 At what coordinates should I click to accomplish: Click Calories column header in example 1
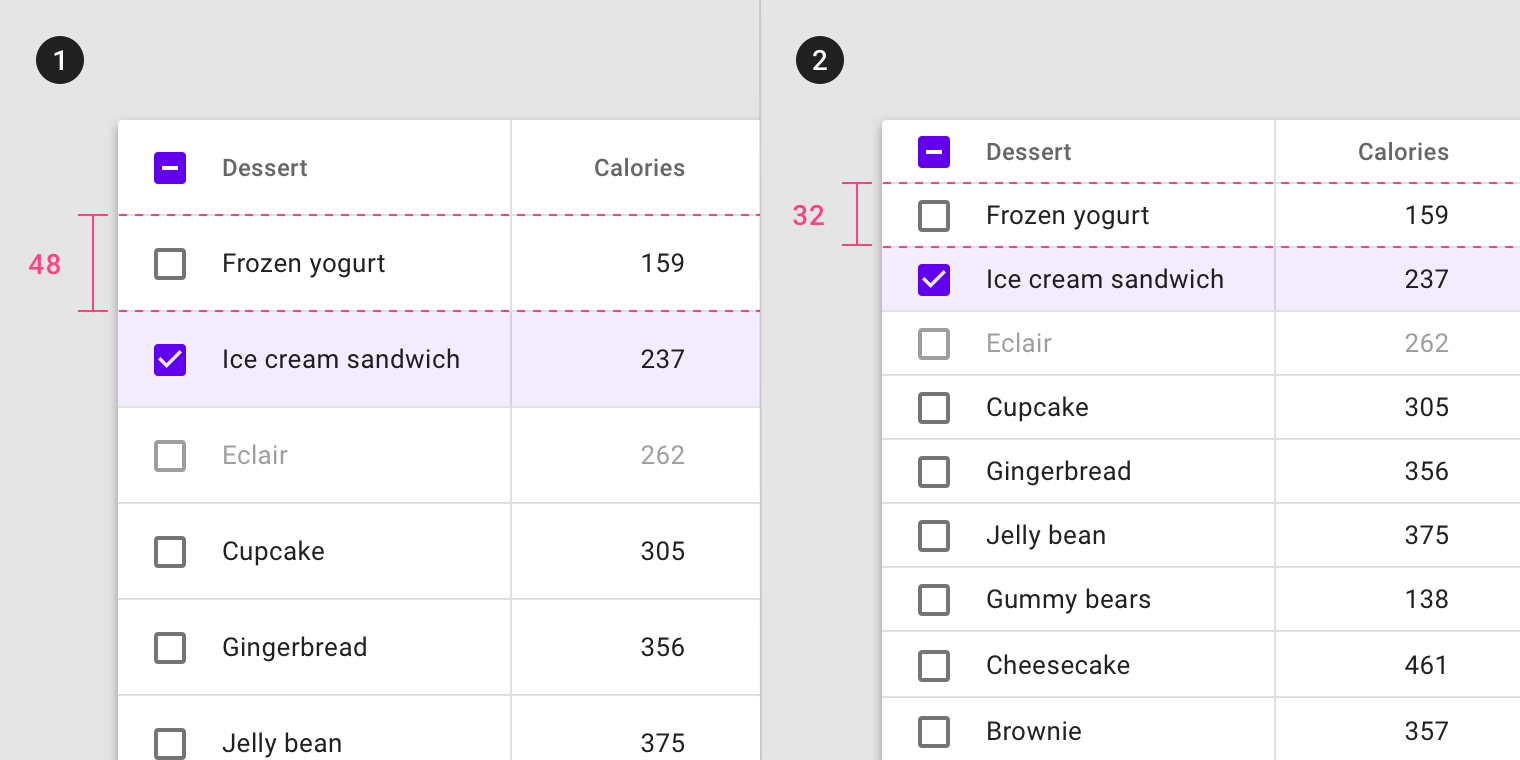[639, 168]
